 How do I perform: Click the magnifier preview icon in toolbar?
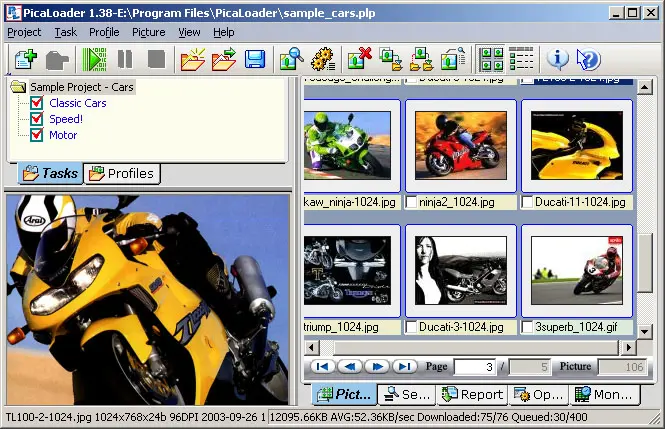[291, 59]
